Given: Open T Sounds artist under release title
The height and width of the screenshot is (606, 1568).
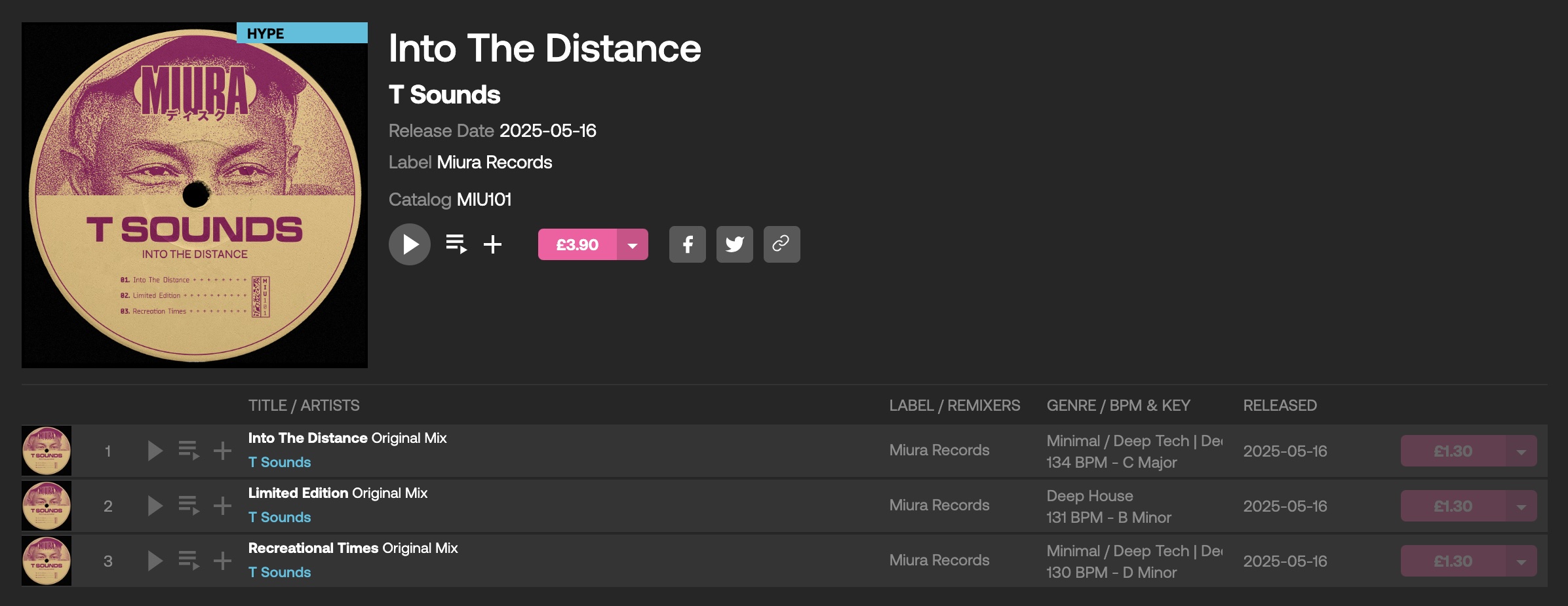Looking at the screenshot, I should coord(444,95).
